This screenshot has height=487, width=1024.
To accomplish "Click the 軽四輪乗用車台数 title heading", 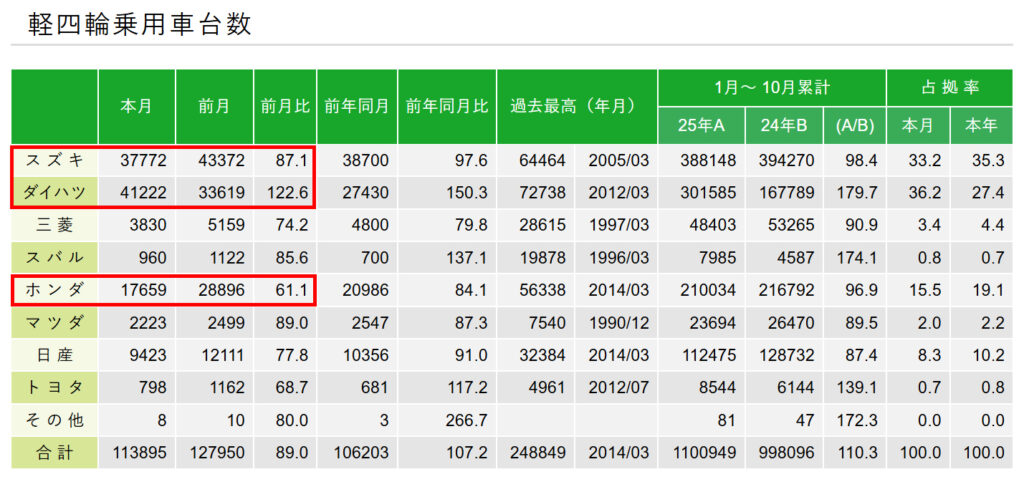I will coord(131,23).
